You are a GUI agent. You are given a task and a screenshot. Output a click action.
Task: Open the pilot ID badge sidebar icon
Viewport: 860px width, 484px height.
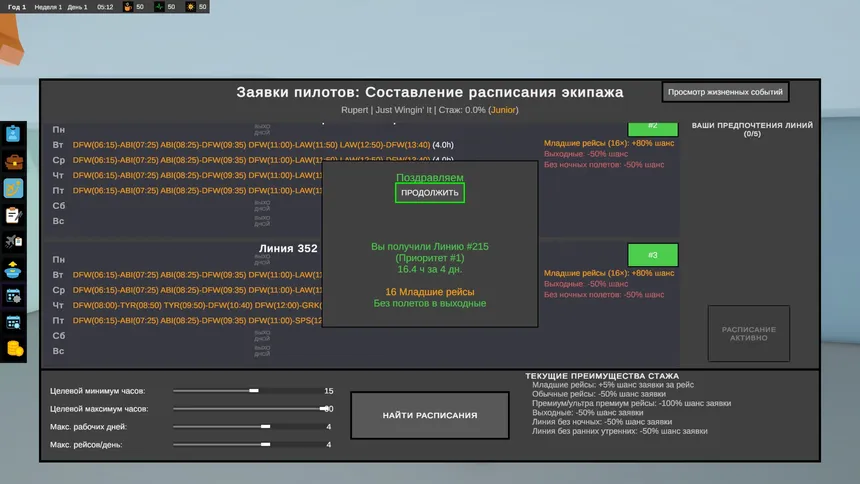(x=13, y=134)
